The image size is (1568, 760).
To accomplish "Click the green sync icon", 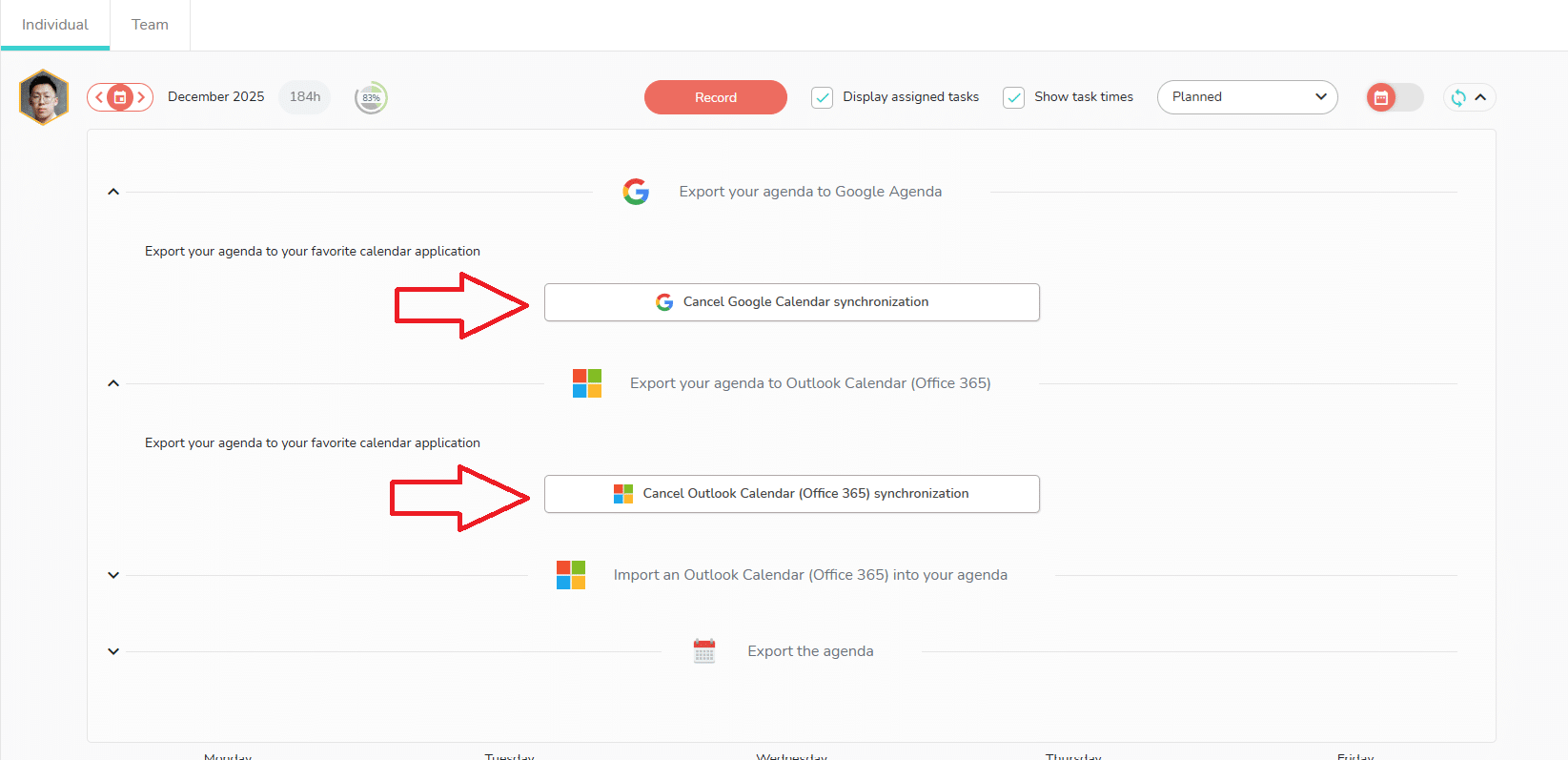I will 1458,97.
